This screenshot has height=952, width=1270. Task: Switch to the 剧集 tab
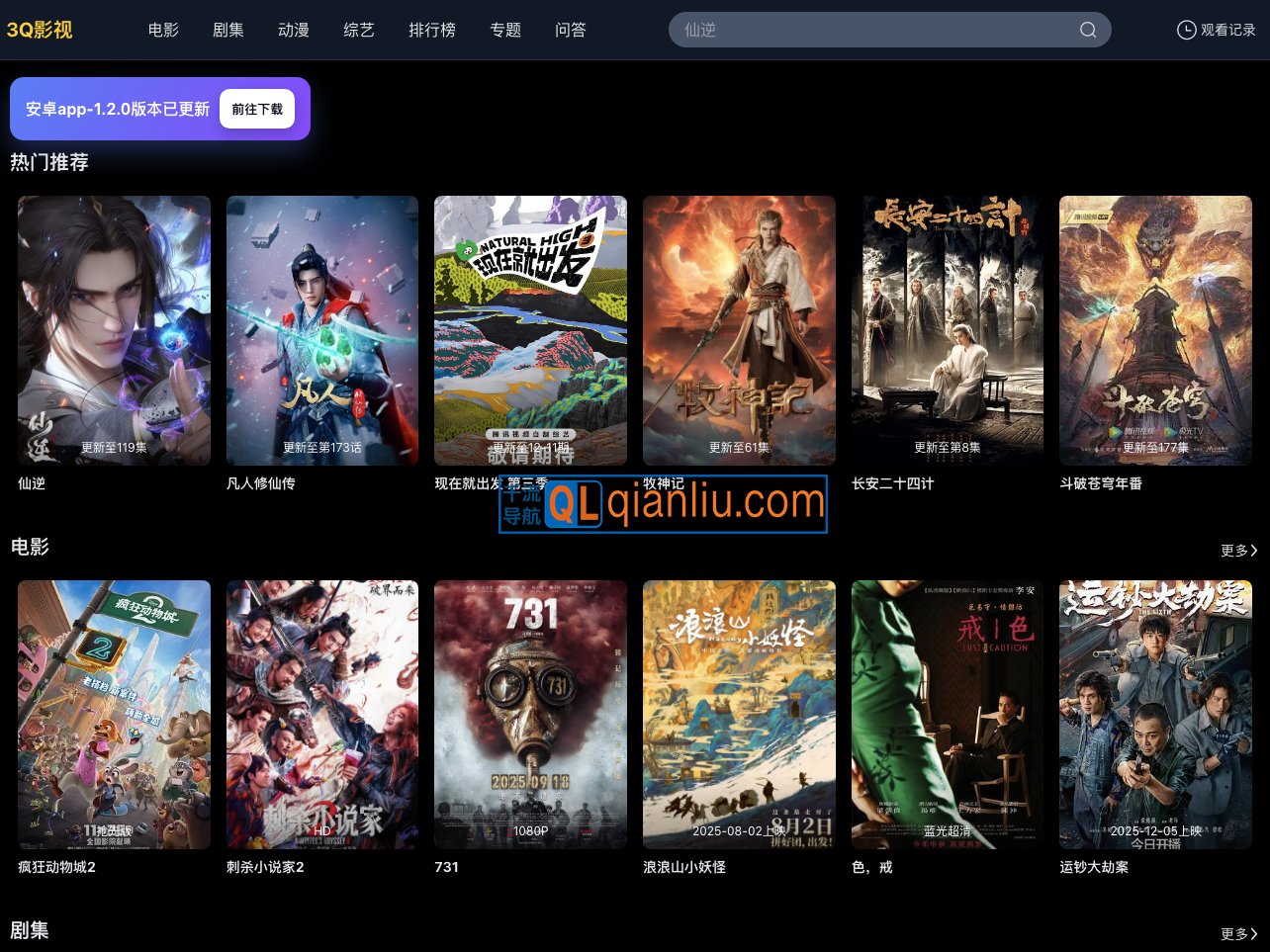click(228, 30)
